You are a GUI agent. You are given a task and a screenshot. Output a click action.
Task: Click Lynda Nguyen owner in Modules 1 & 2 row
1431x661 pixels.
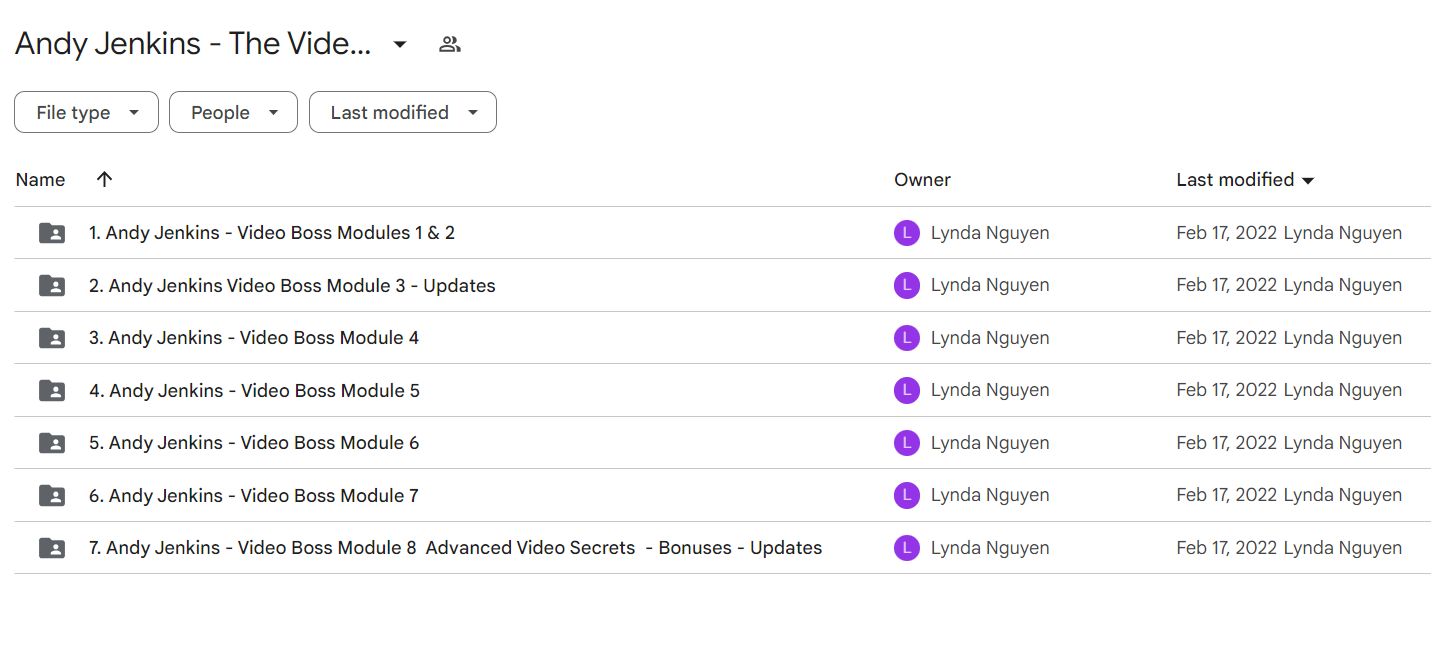(x=990, y=233)
